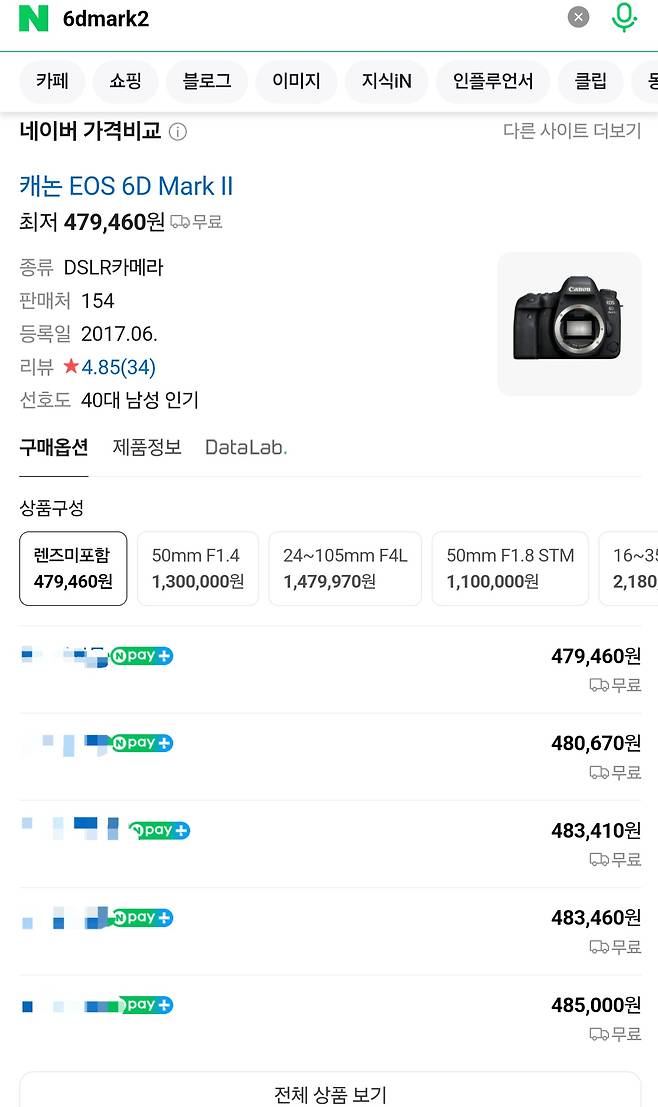The width and height of the screenshot is (658, 1107).
Task: Expand 전체 상품 보기 to show all products
Action: click(x=330, y=1094)
